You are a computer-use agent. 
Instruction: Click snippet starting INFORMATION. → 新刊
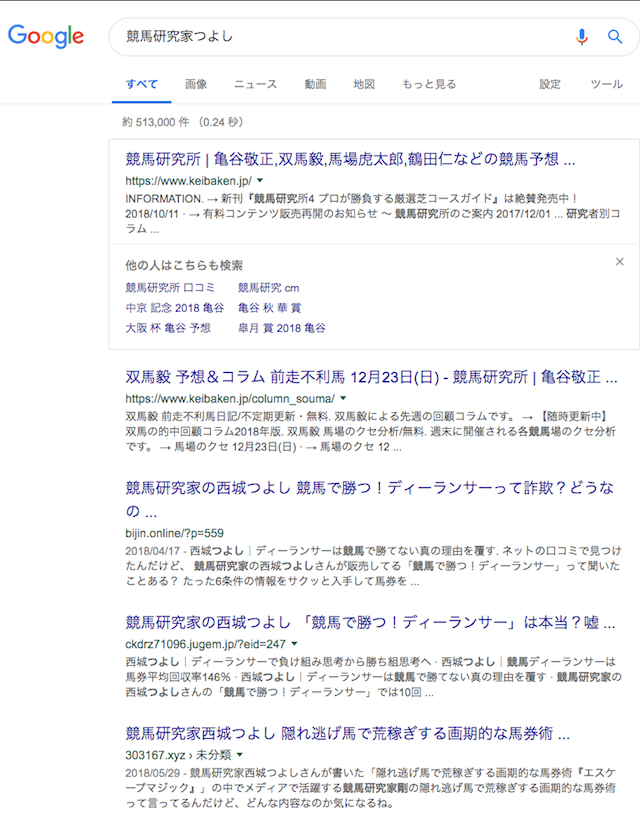(x=373, y=213)
